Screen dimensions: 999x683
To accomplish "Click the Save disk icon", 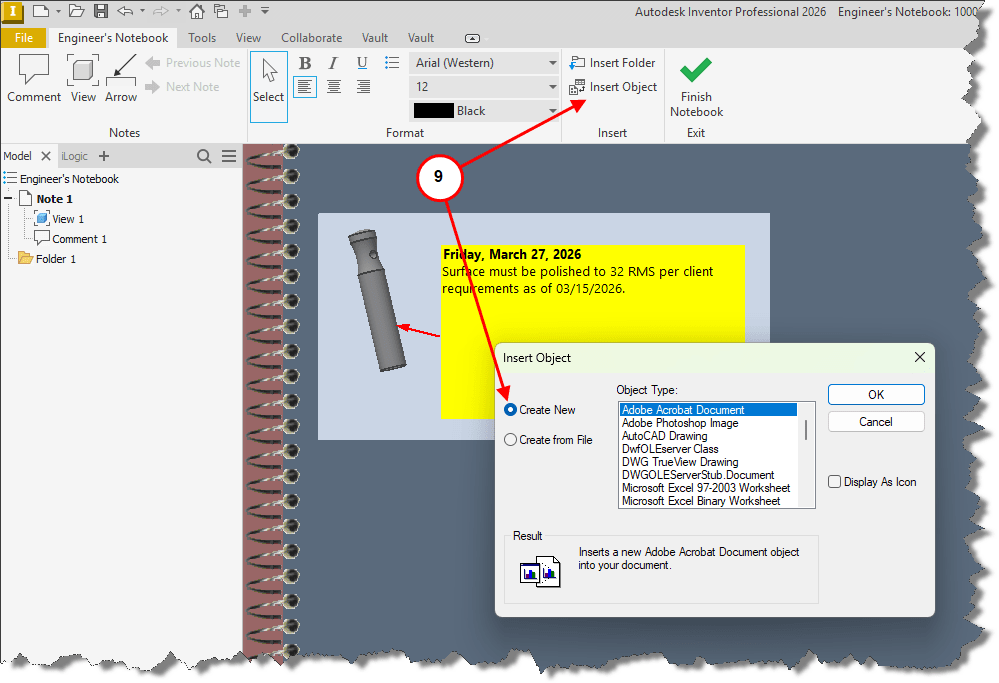I will point(101,11).
